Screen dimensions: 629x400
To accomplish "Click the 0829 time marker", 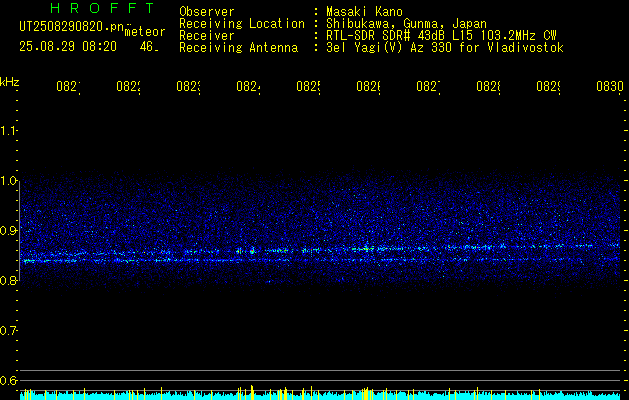I will point(548,87).
